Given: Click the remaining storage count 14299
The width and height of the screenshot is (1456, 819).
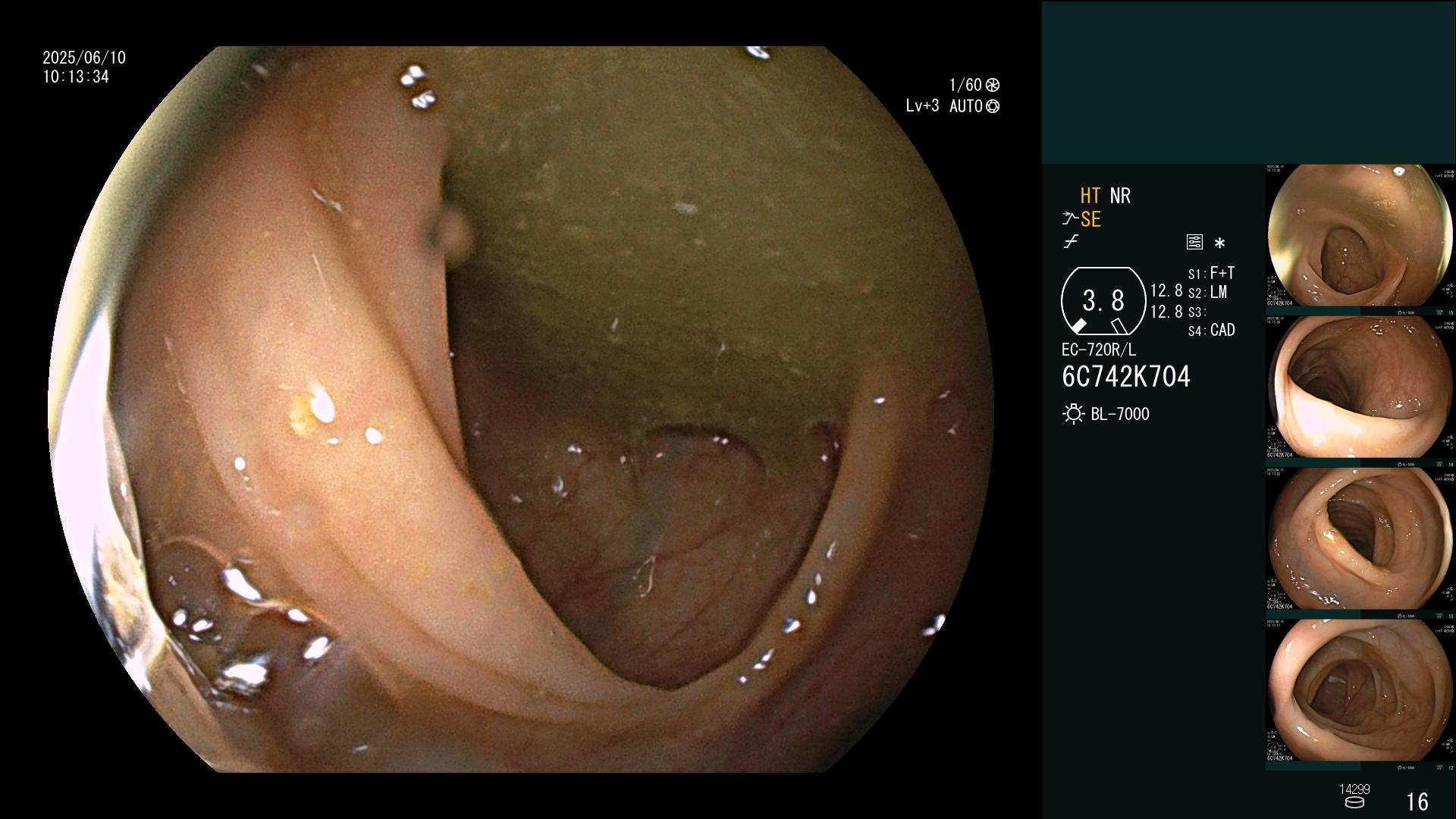Looking at the screenshot, I should pos(1354,789).
